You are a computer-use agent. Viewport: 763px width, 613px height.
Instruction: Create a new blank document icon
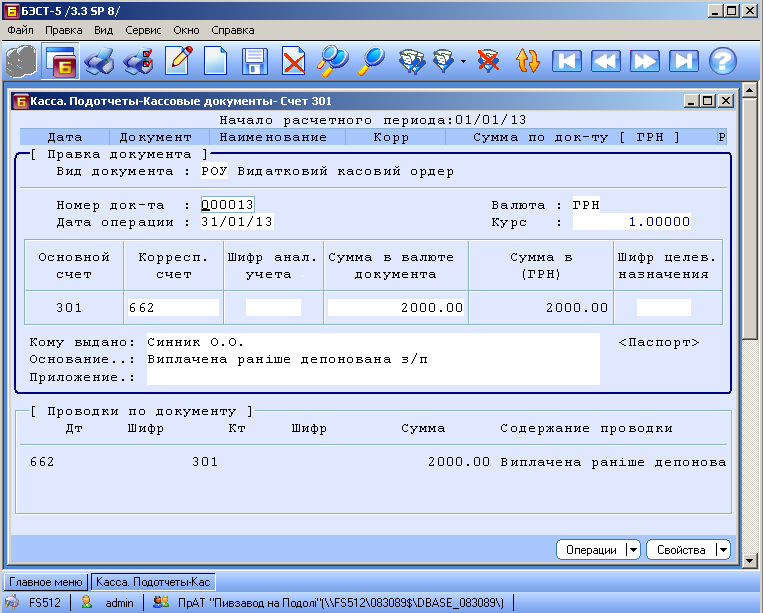click(216, 61)
